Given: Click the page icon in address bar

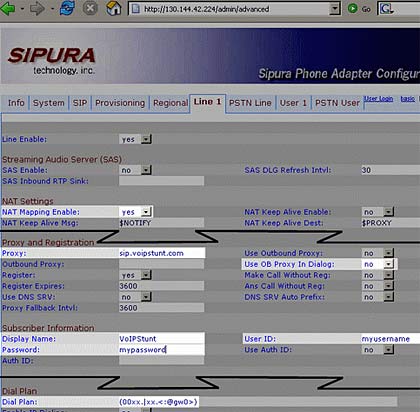Looking at the screenshot, I should pyautogui.click(x=135, y=9).
